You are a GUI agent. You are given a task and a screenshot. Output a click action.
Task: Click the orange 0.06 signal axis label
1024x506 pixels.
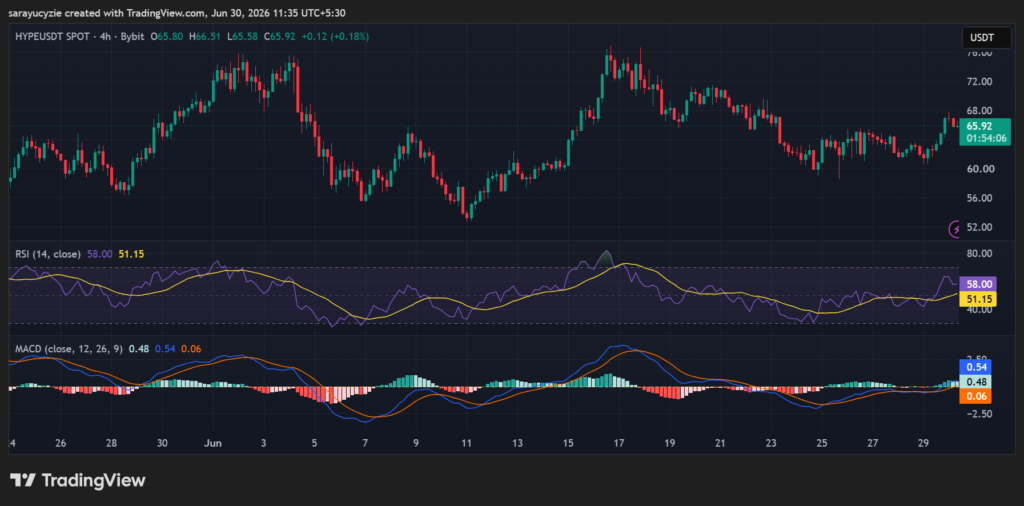(x=976, y=396)
